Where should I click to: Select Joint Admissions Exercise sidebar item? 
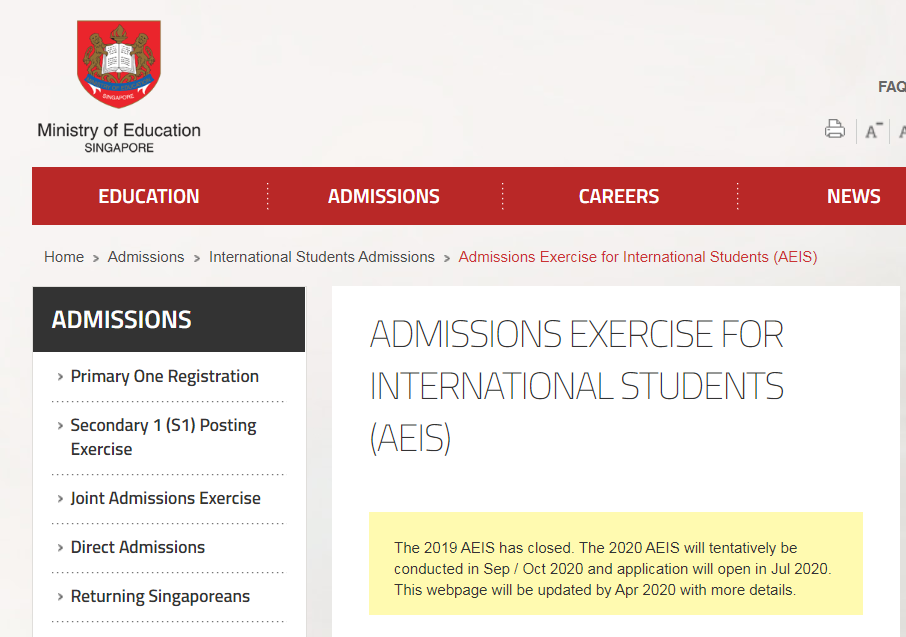[x=165, y=498]
